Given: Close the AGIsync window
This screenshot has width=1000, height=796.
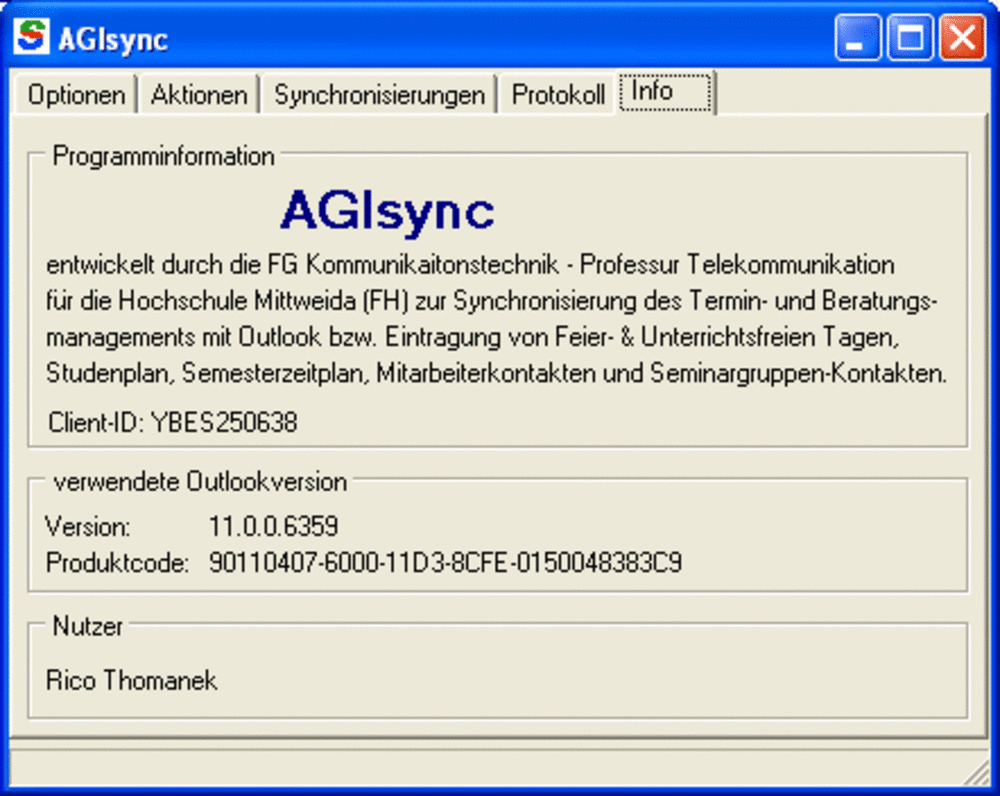Looking at the screenshot, I should pyautogui.click(x=962, y=38).
